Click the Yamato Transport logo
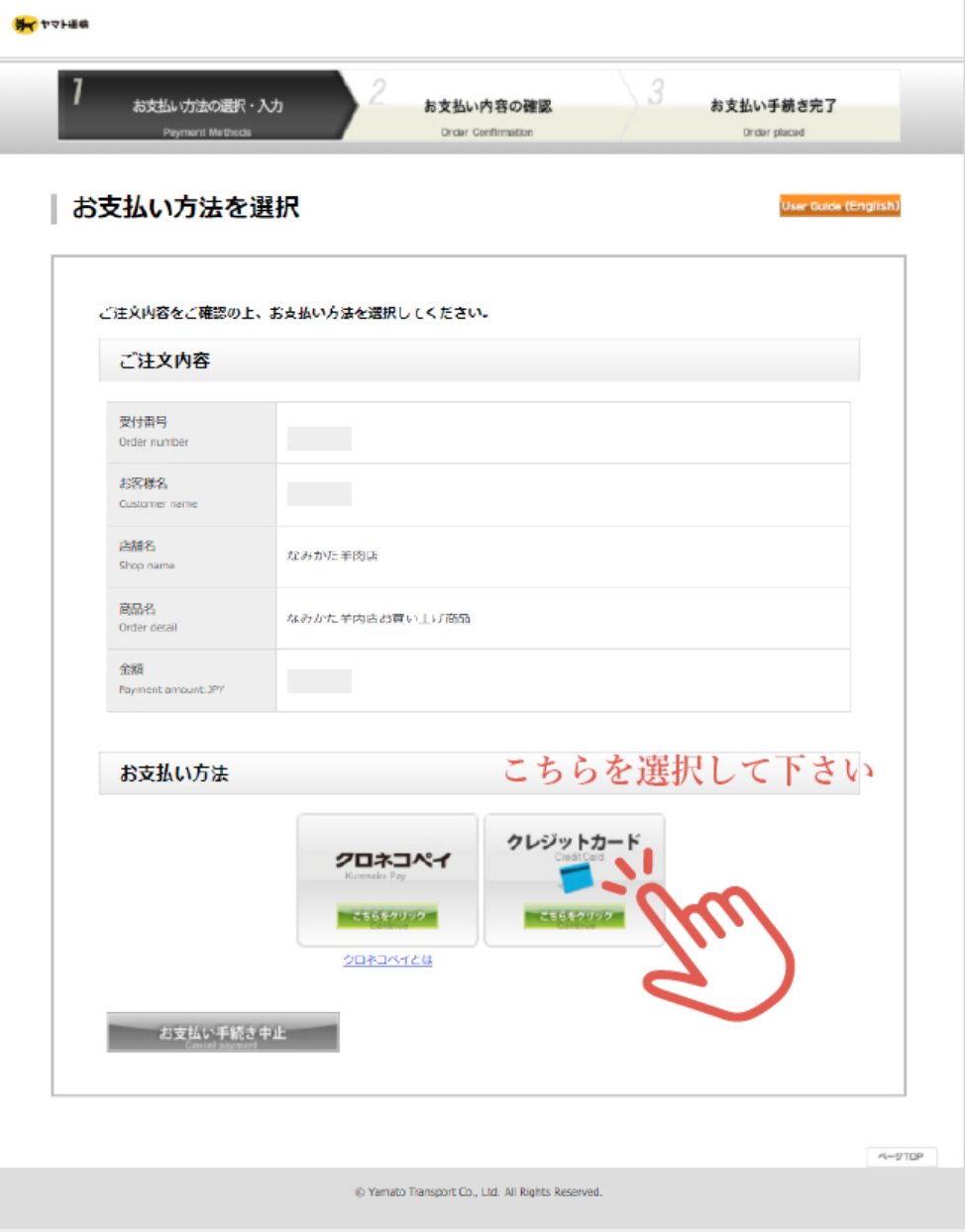Image resolution: width=965 pixels, height=1232 pixels. (51, 24)
